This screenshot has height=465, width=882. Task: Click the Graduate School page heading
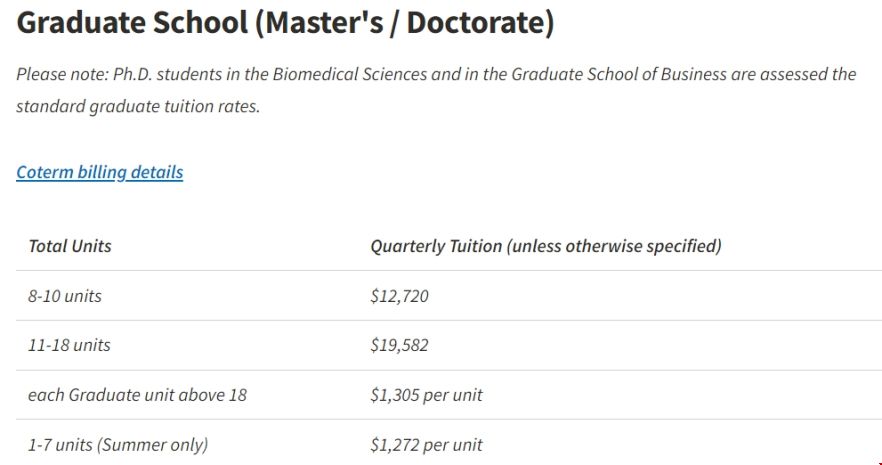[x=285, y=22]
